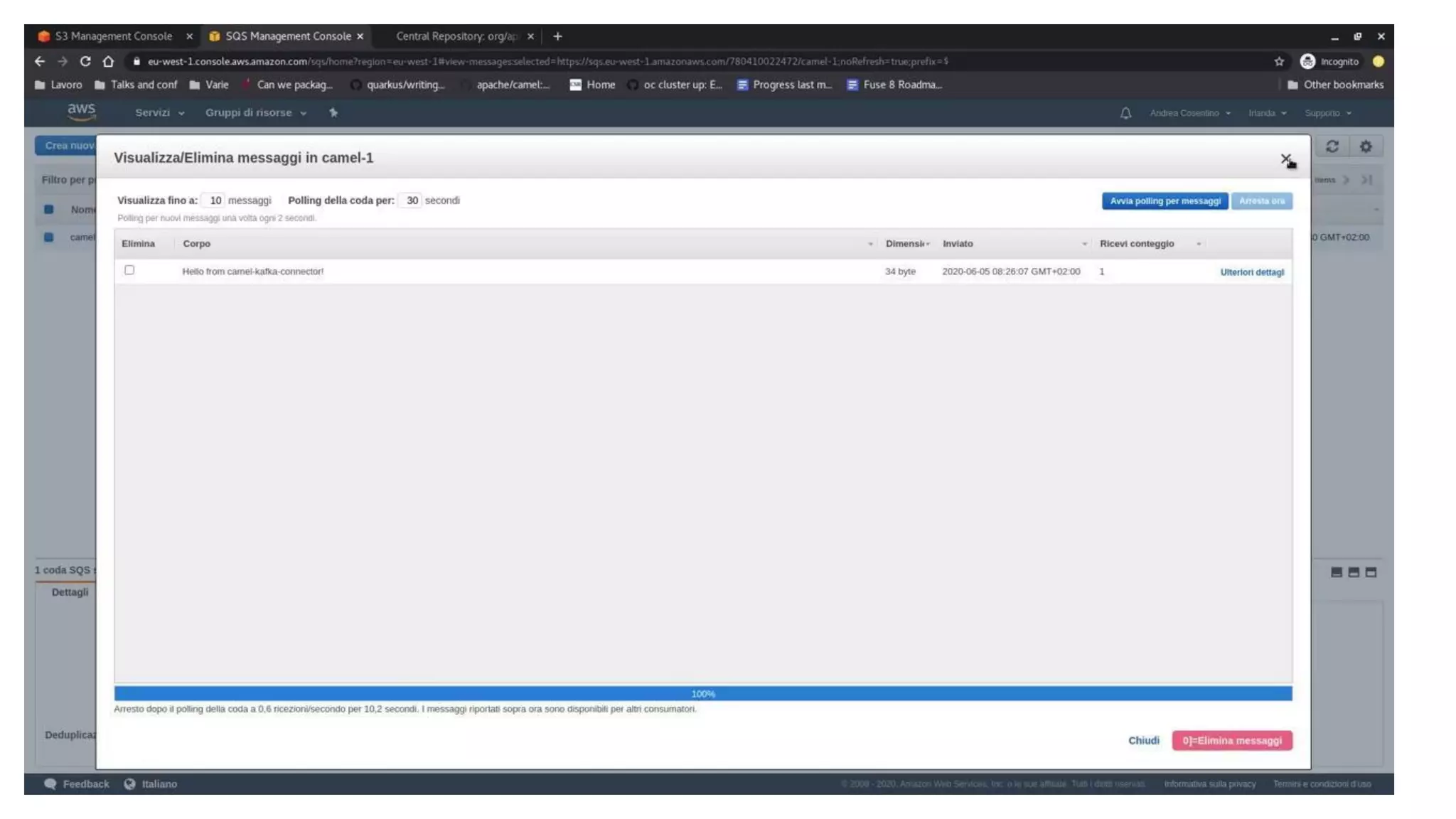1456x819 pixels.
Task: Click the browser home icon
Action: point(108,61)
